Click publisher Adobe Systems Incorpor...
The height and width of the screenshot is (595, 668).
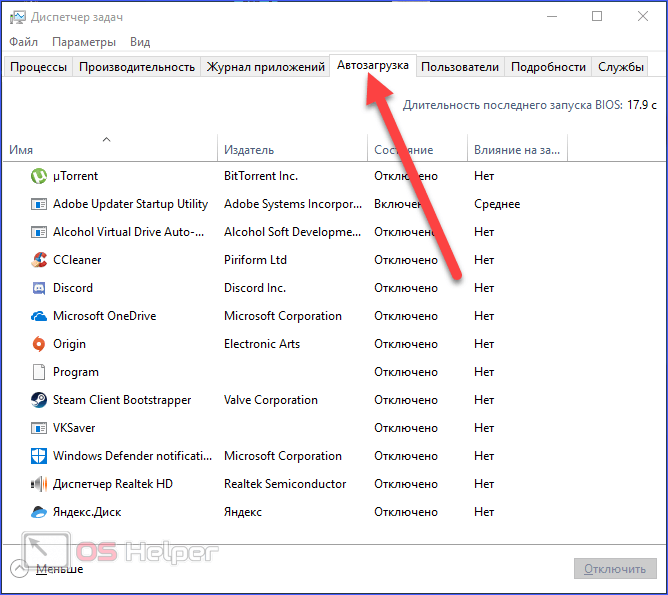click(x=293, y=204)
